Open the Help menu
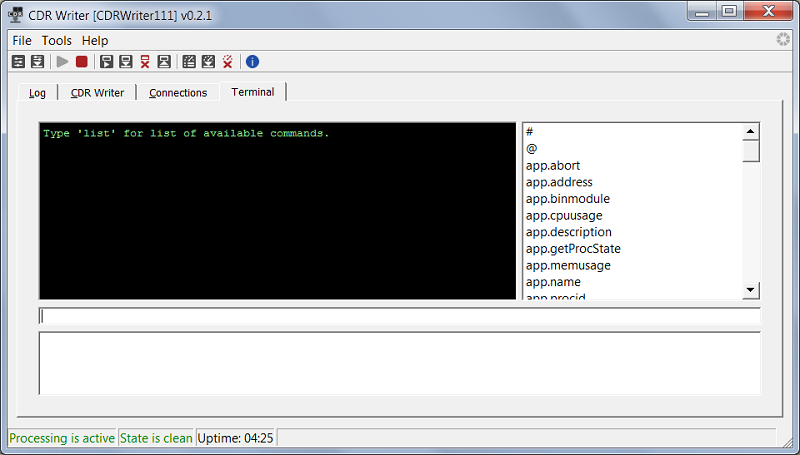 (x=95, y=40)
